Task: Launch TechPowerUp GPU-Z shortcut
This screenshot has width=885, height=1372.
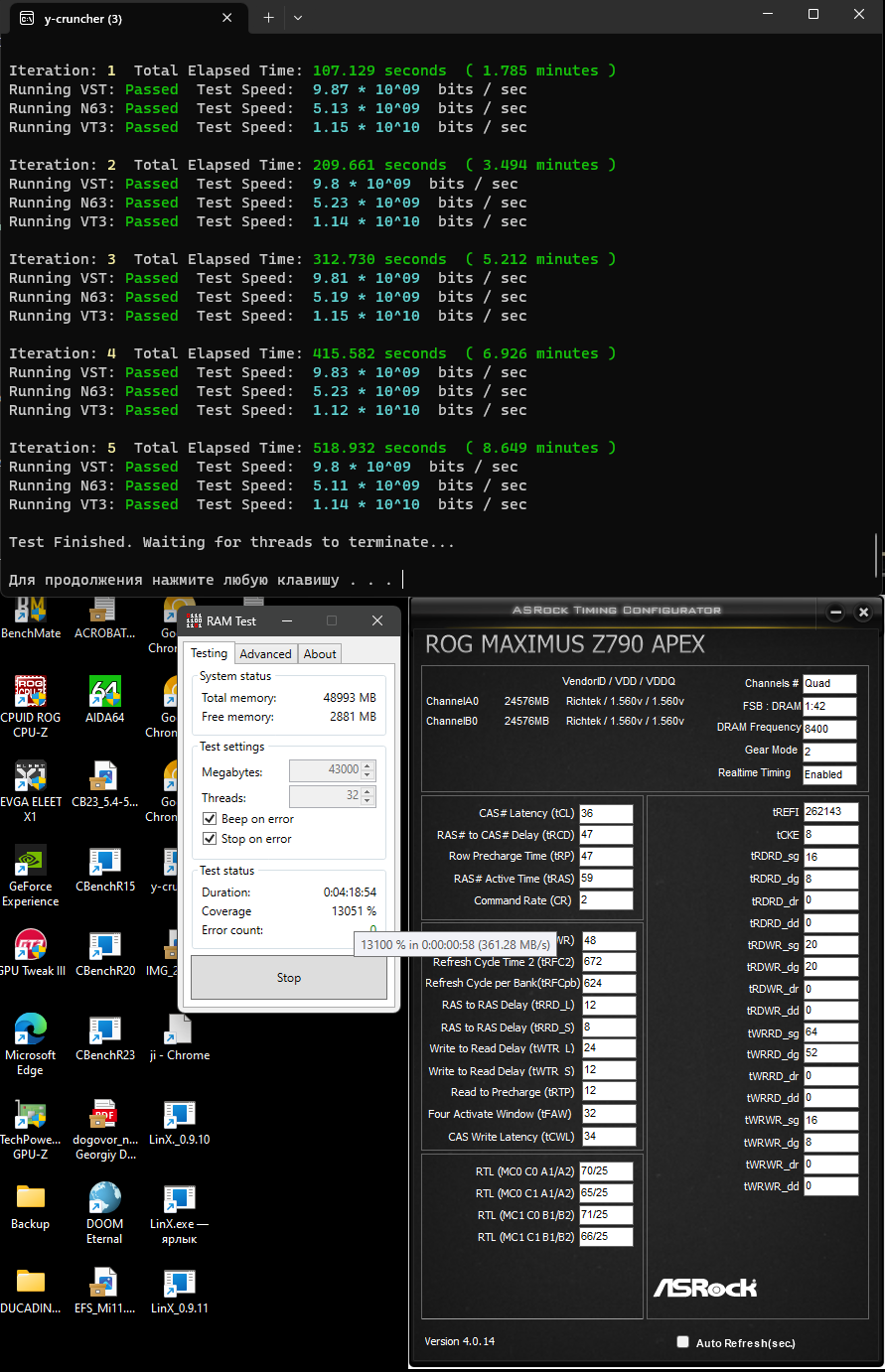Action: point(30,1129)
